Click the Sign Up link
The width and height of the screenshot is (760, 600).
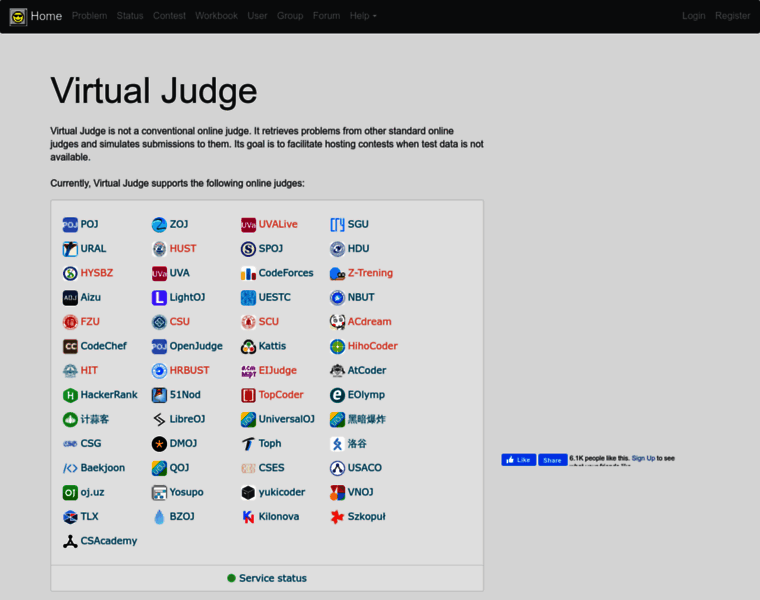(643, 458)
